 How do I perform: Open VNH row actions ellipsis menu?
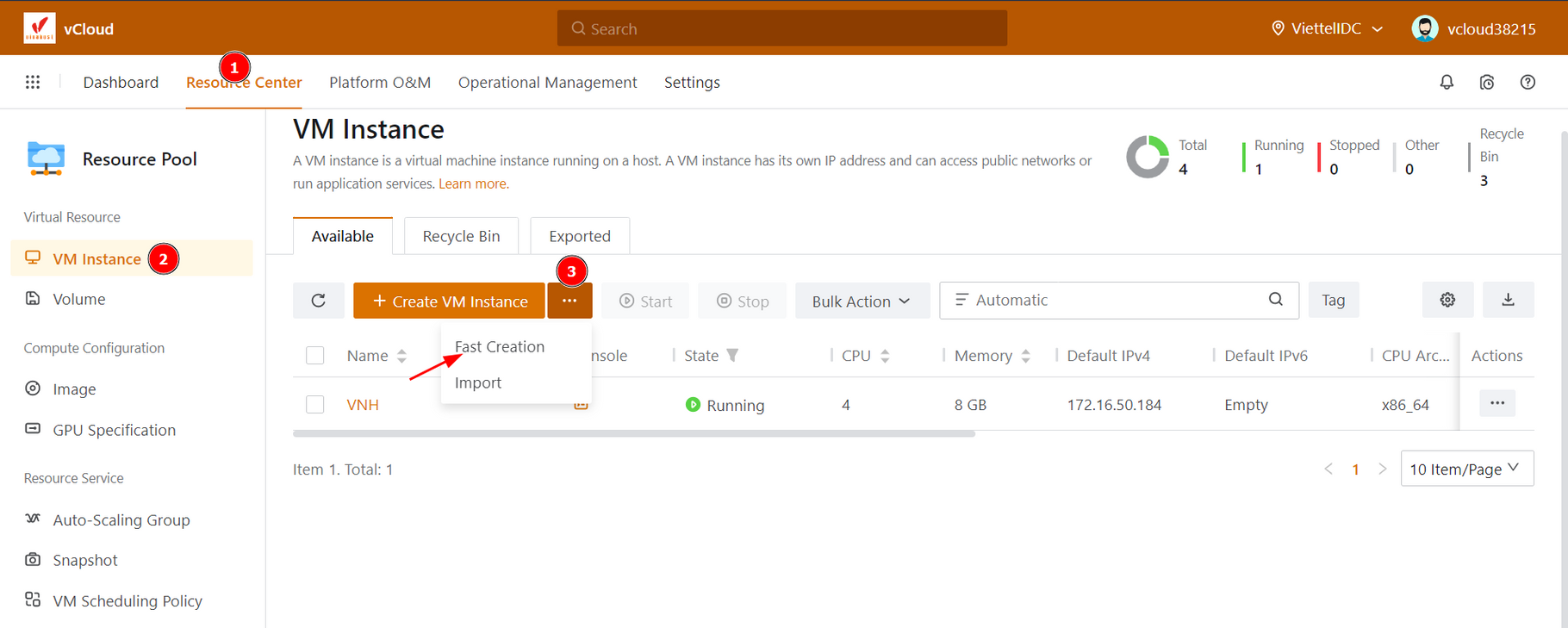[1496, 403]
